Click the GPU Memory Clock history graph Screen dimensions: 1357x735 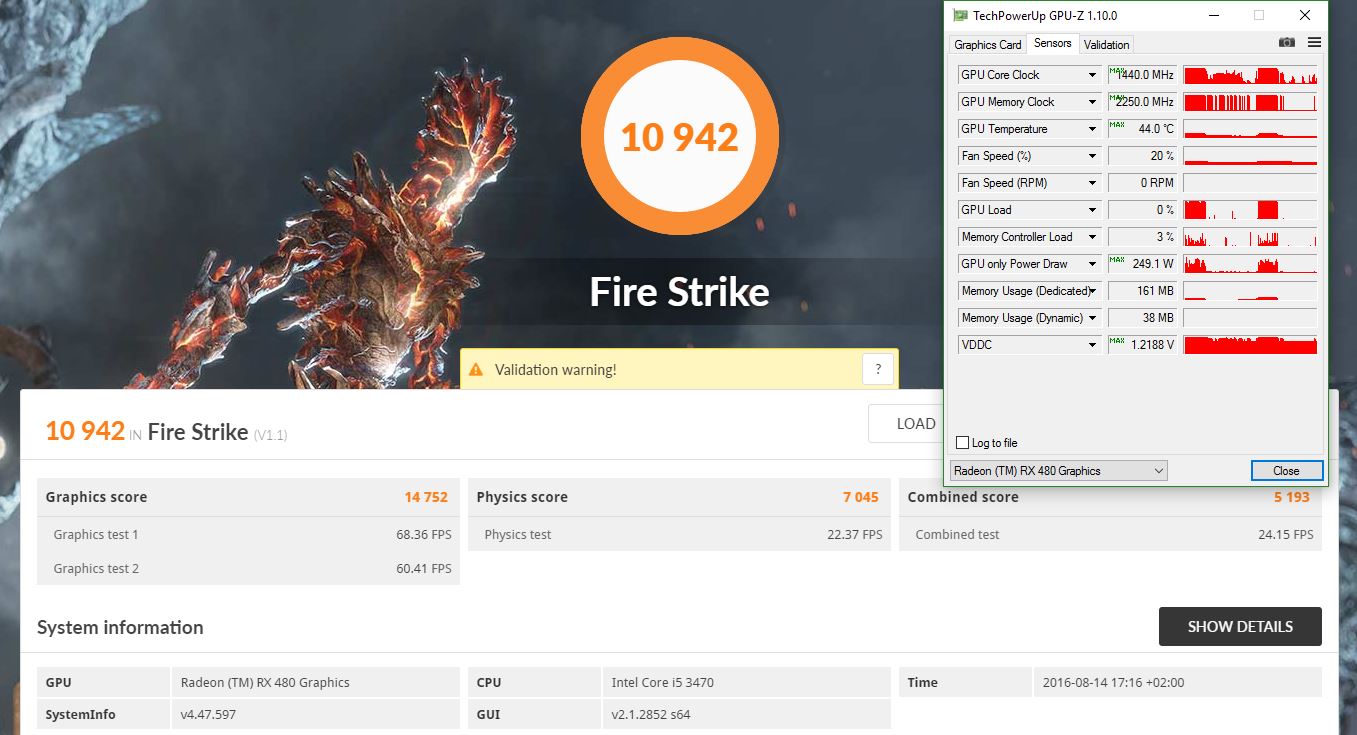[1250, 102]
